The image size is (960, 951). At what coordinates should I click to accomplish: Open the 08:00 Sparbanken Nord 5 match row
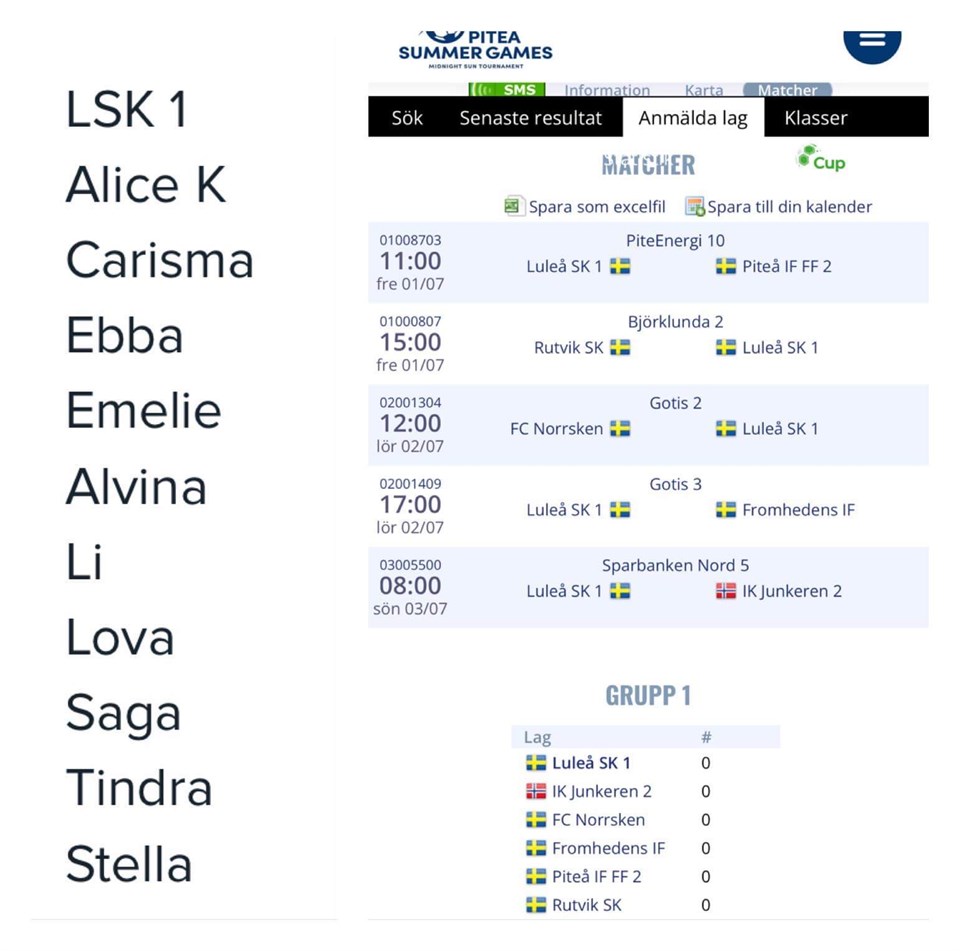[648, 587]
